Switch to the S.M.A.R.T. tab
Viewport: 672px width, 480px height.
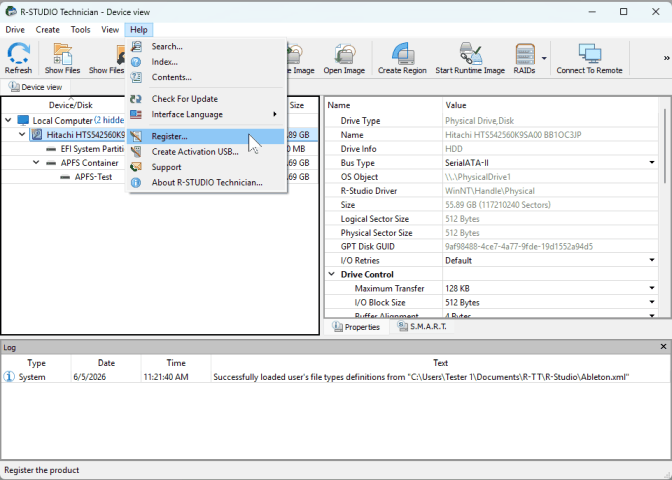pos(422,327)
